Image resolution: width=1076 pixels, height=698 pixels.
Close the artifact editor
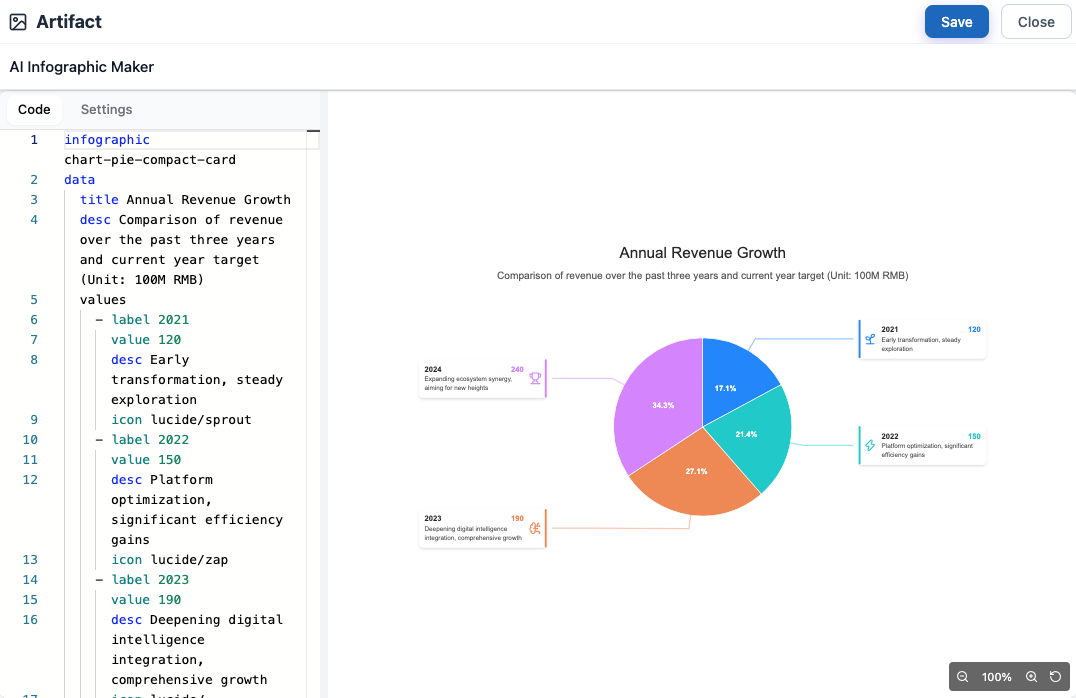click(1036, 22)
